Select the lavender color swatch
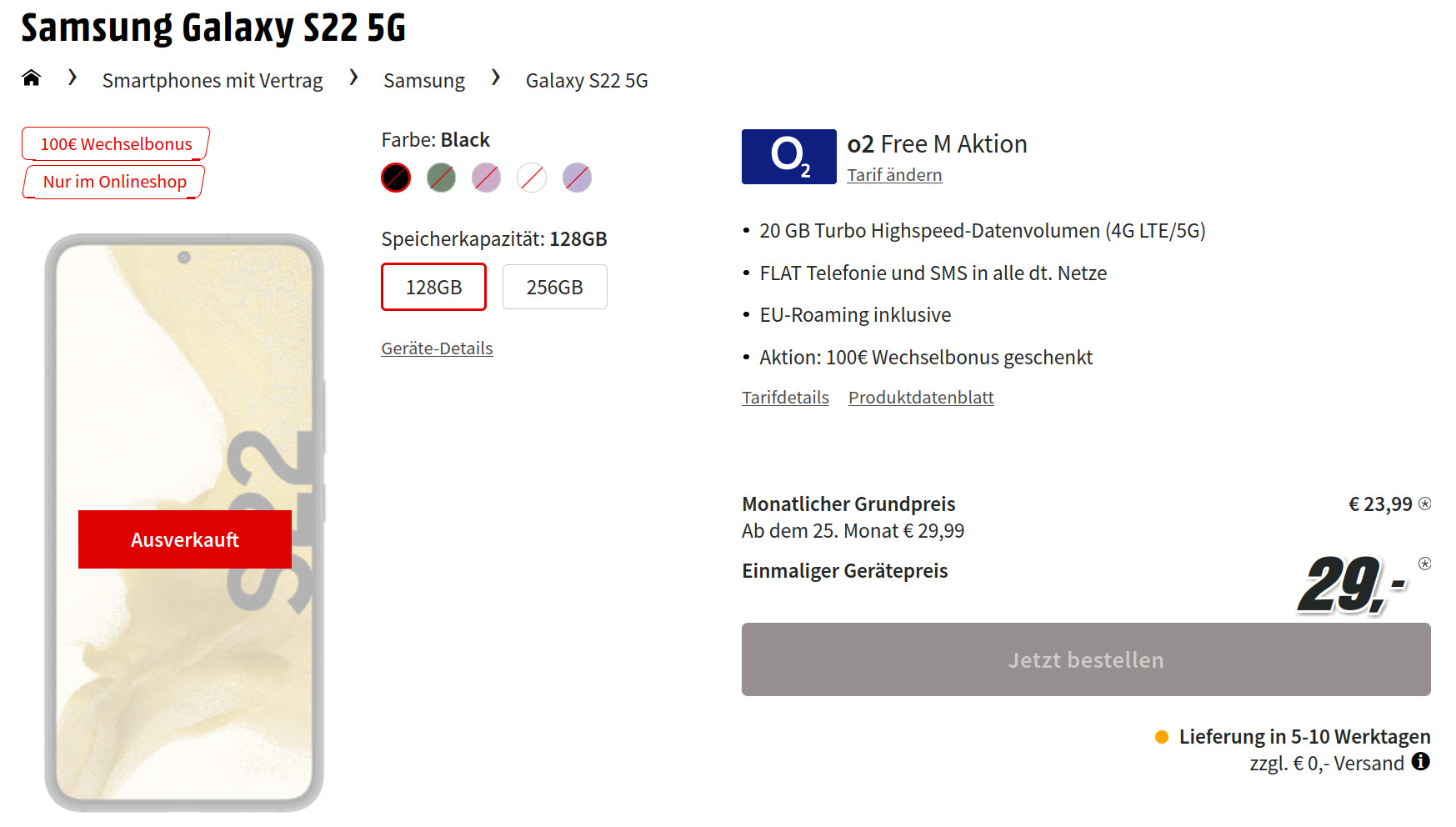Image resolution: width=1456 pixels, height=827 pixels. pyautogui.click(x=577, y=178)
